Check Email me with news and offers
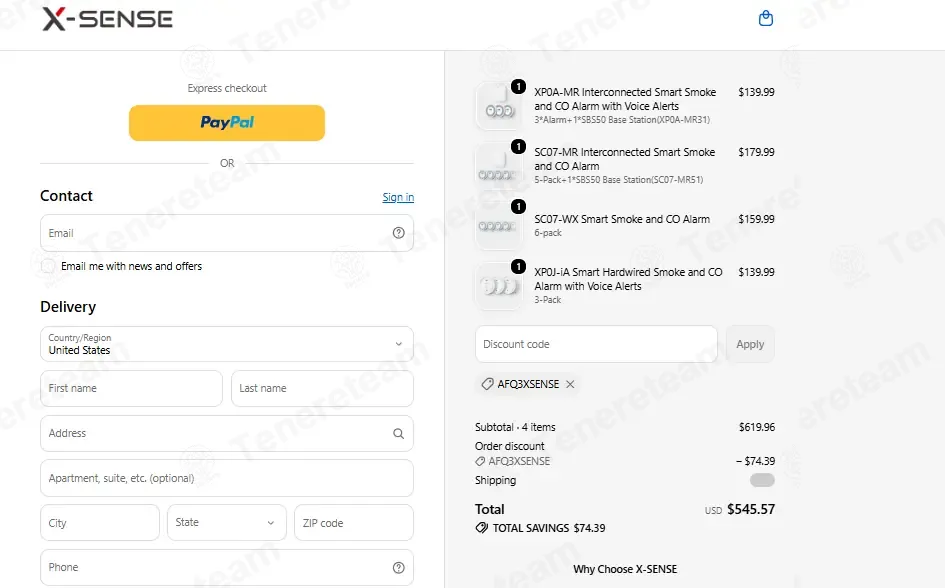The width and height of the screenshot is (945, 588). pos(48,266)
